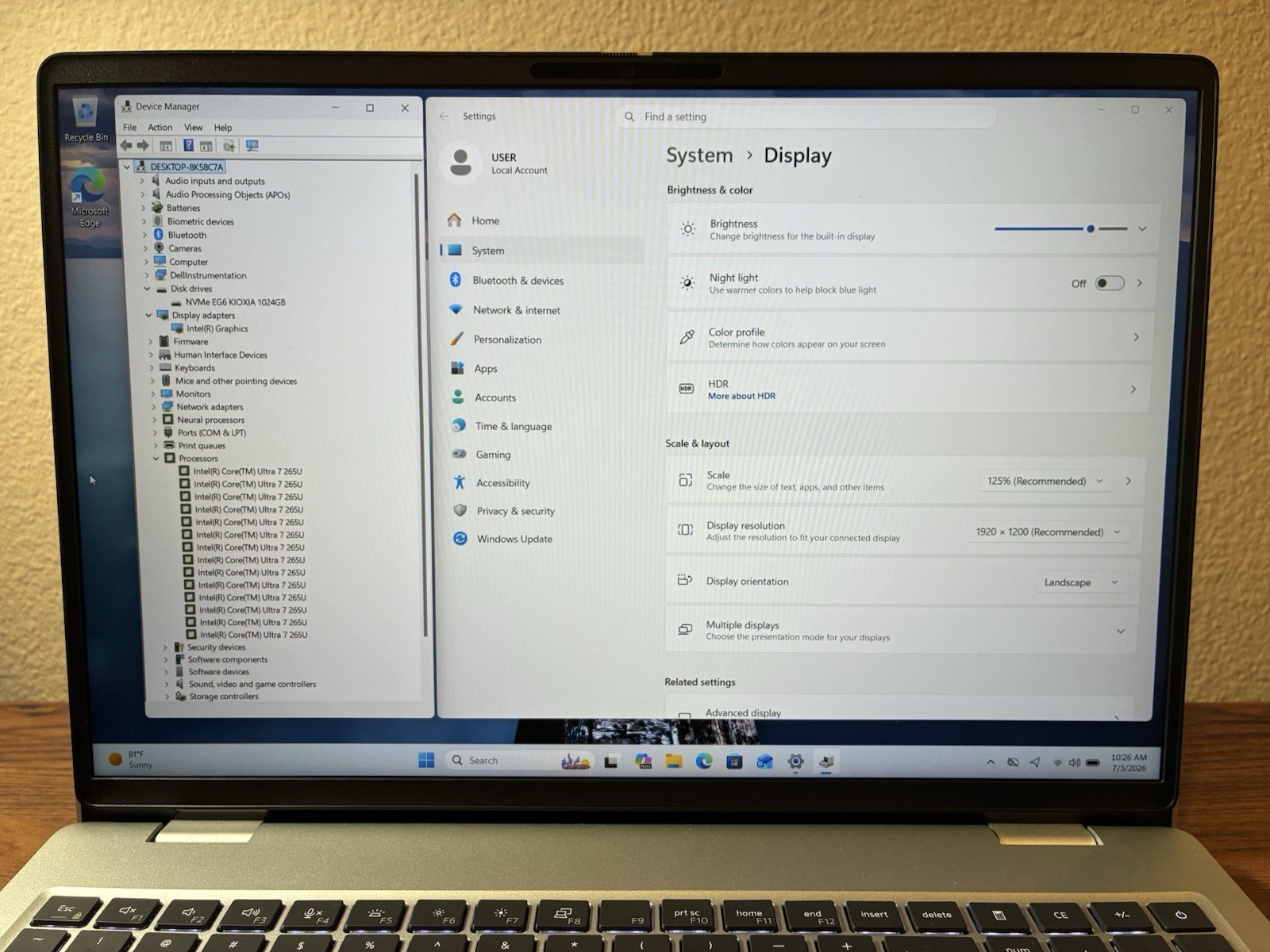Open the Color profile settings
This screenshot has height=952, width=1270.
(x=910, y=337)
